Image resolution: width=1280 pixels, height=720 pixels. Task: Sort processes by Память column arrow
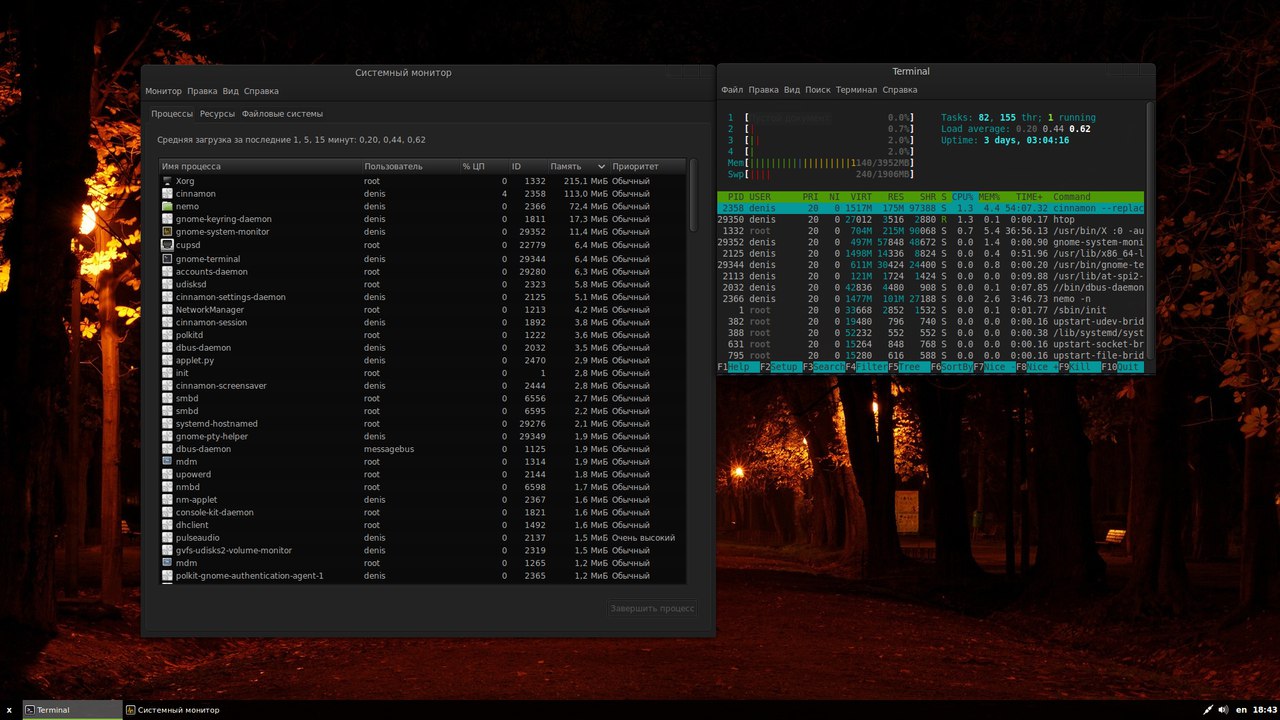tap(601, 166)
